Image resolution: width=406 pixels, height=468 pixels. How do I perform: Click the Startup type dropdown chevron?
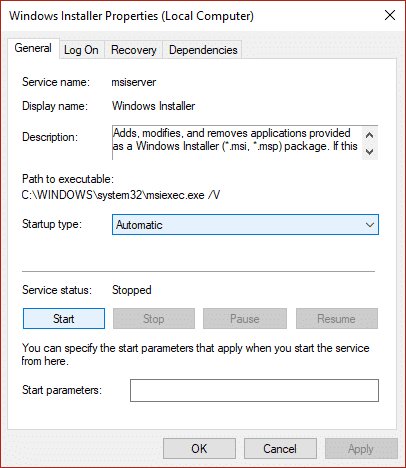click(370, 225)
